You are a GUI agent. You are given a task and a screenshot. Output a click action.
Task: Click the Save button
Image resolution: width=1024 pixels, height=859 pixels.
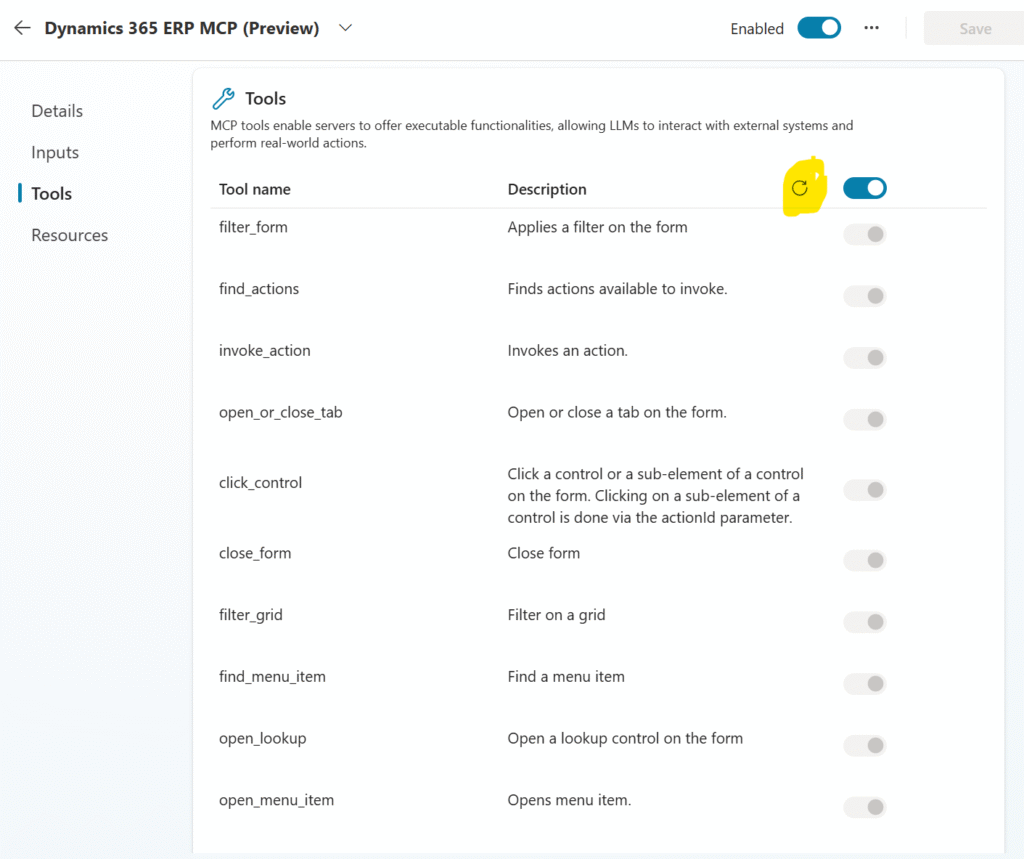click(974, 29)
